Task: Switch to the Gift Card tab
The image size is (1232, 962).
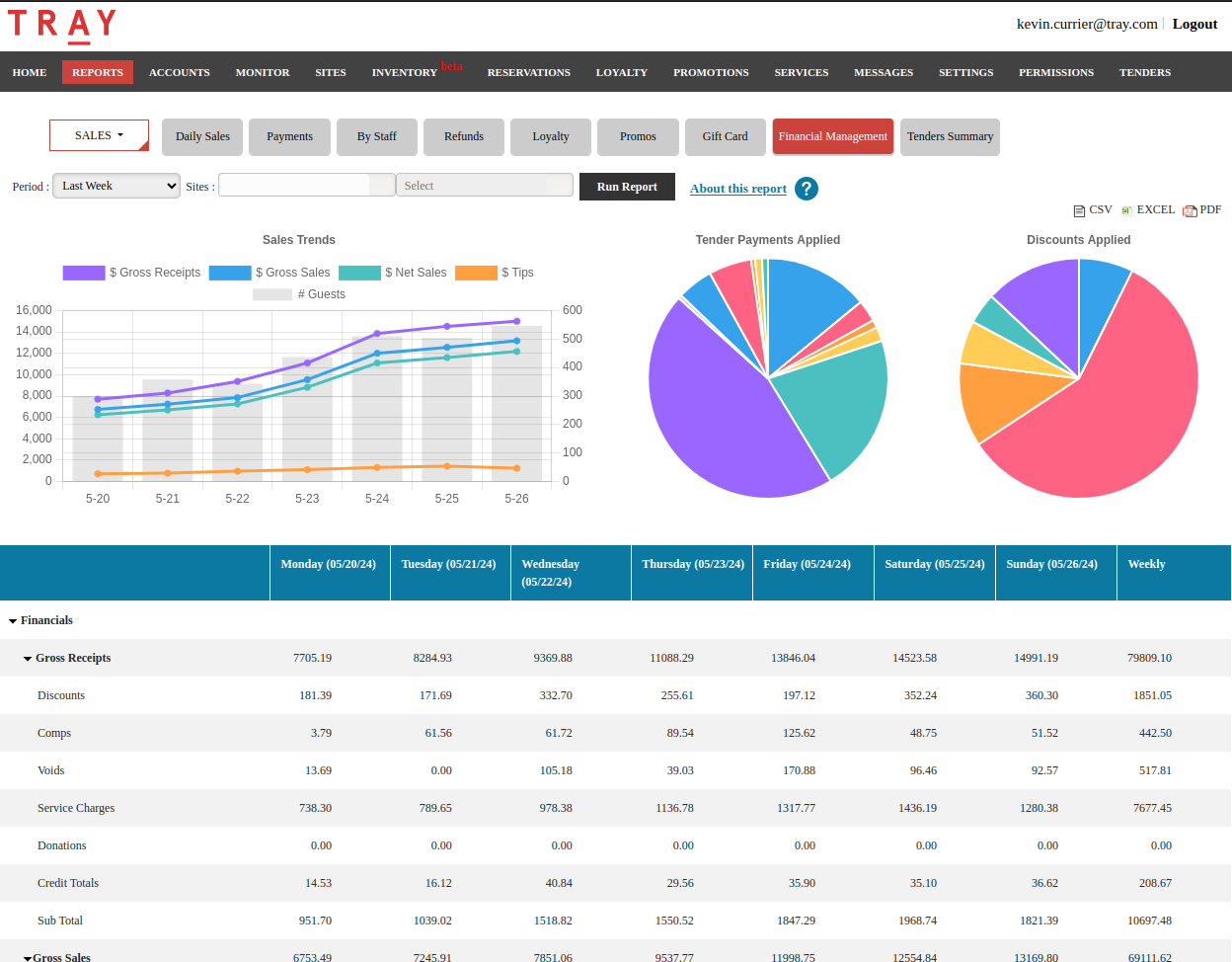Action: pyautogui.click(x=725, y=136)
